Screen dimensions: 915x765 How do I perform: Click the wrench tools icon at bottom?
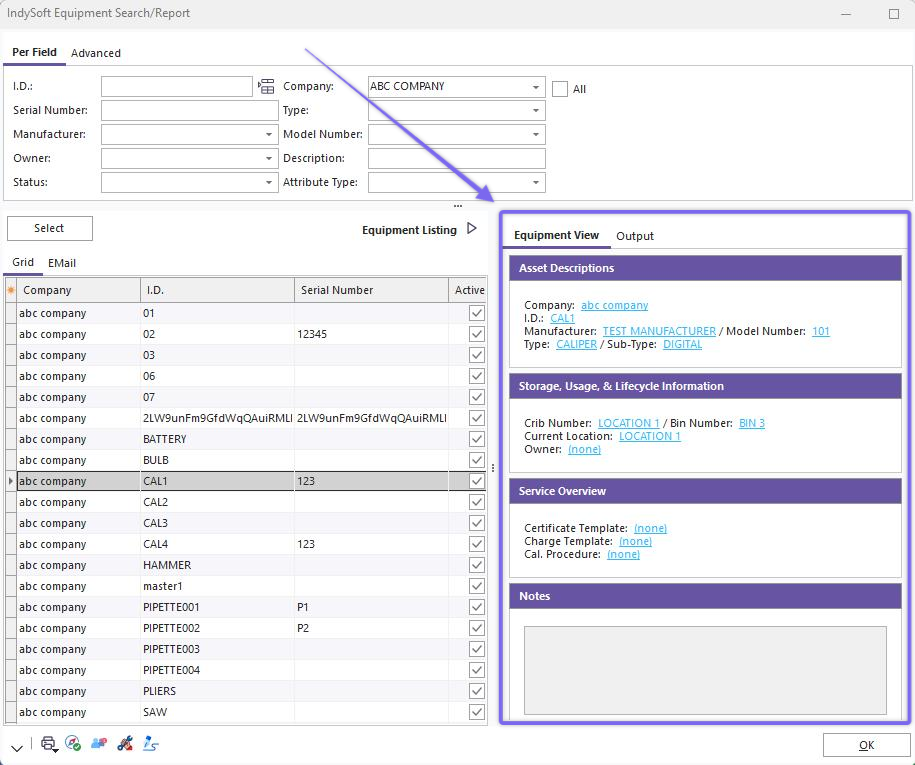pyautogui.click(x=125, y=744)
